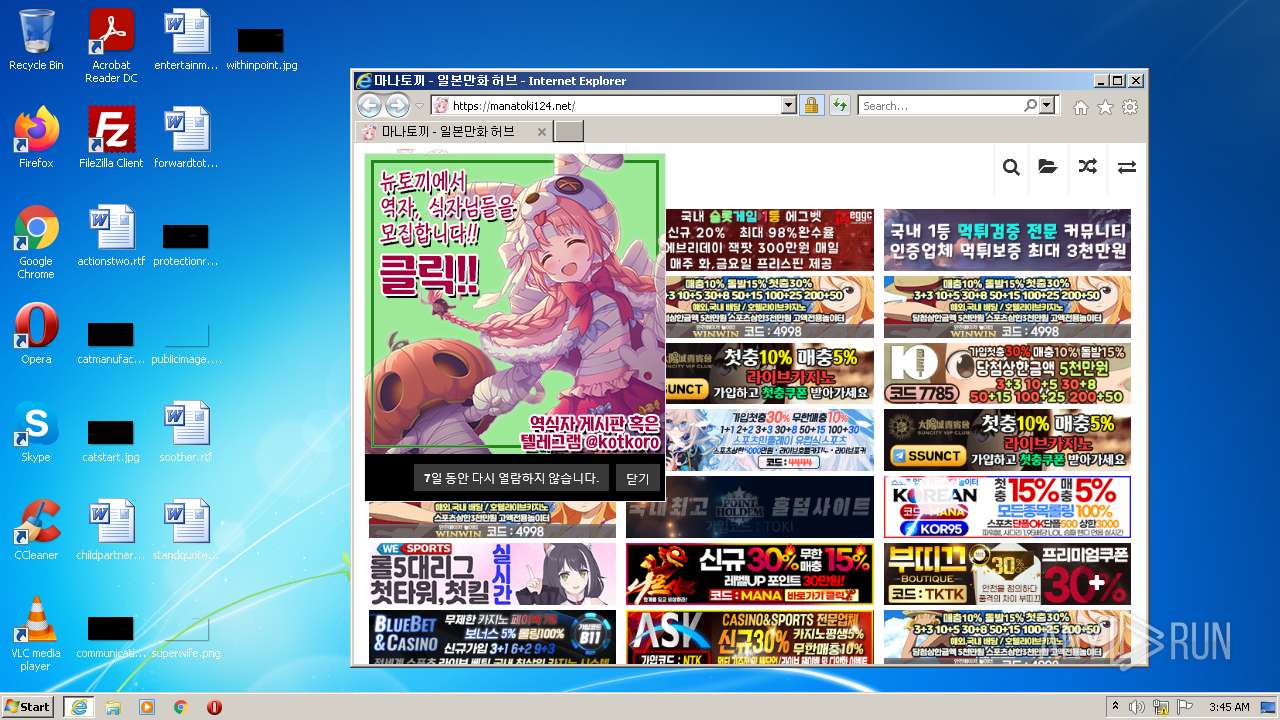Open the ASK CASINO&SPORTS banner

[x=749, y=637]
